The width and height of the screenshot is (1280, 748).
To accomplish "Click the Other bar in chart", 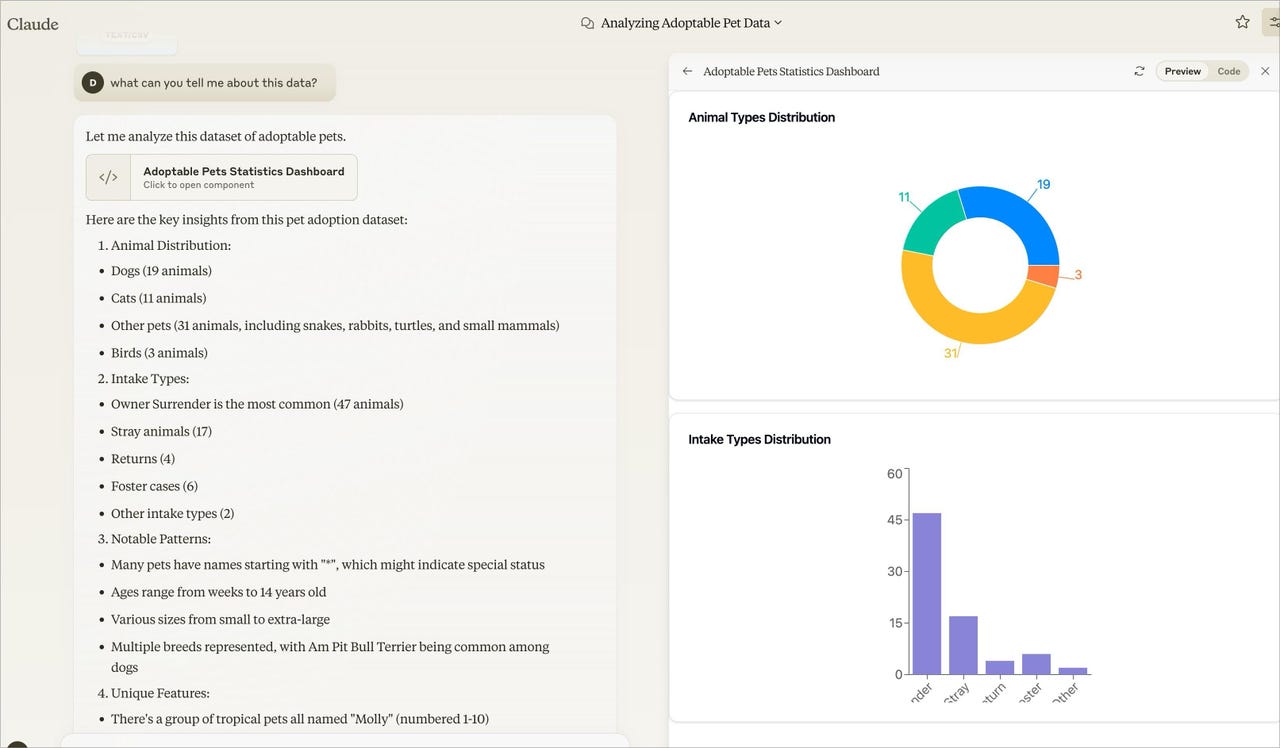I will (x=1073, y=671).
